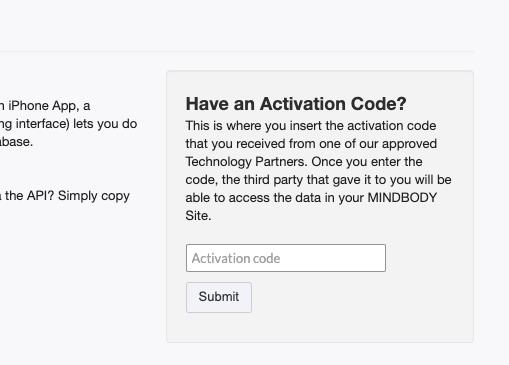Submit the activation code
Viewport: 509px width, 365px height.
[x=219, y=297]
